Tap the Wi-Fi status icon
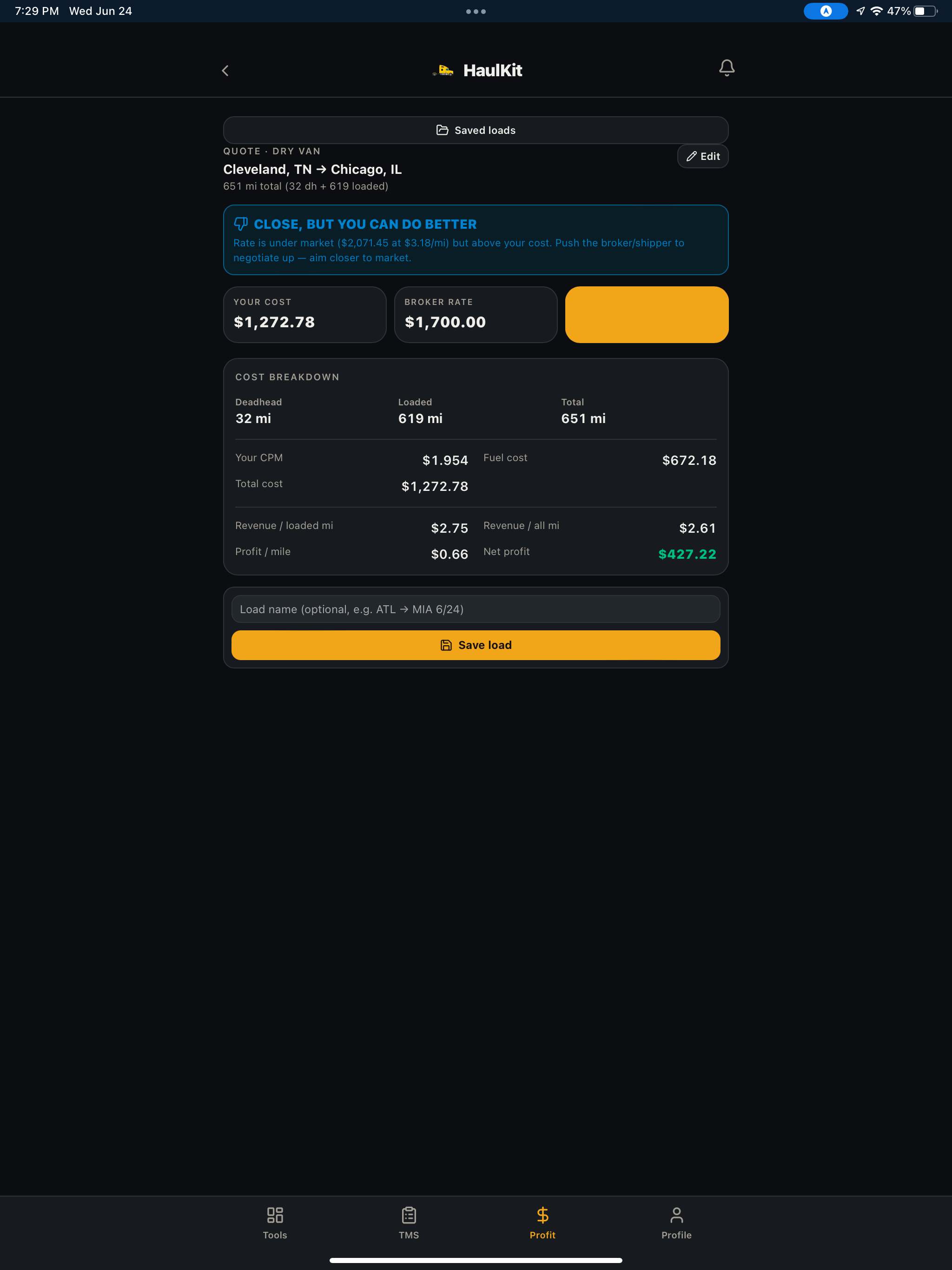This screenshot has height=1270, width=952. pos(876,11)
